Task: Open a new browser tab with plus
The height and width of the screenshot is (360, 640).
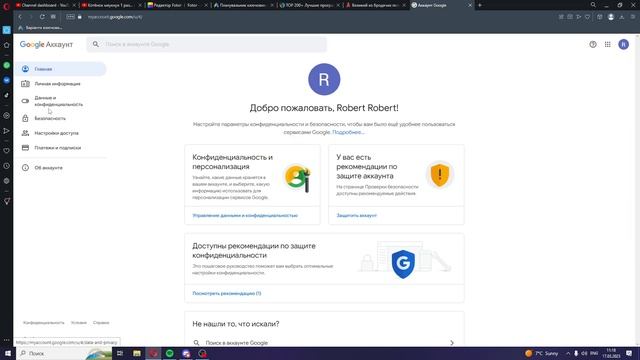Action: (x=480, y=5)
